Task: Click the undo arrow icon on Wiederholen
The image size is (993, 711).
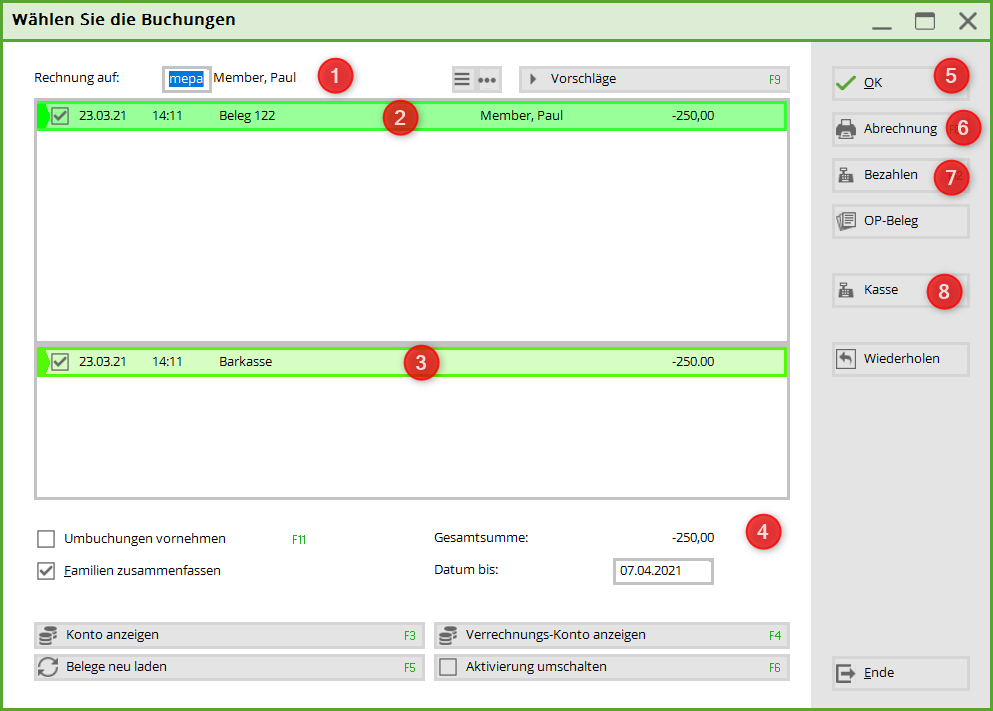Action: [846, 359]
